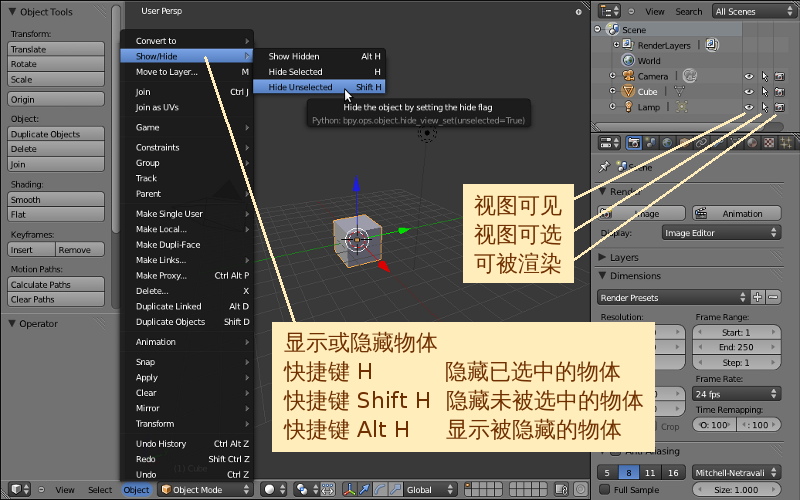
Task: Open the Image Editor display dropdown
Action: [721, 233]
